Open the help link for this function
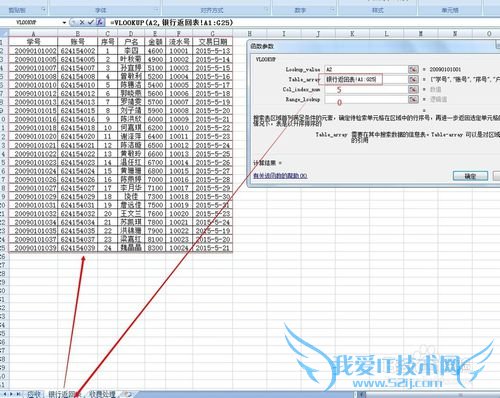Screen dimensions: 500x398 pyautogui.click(x=280, y=175)
